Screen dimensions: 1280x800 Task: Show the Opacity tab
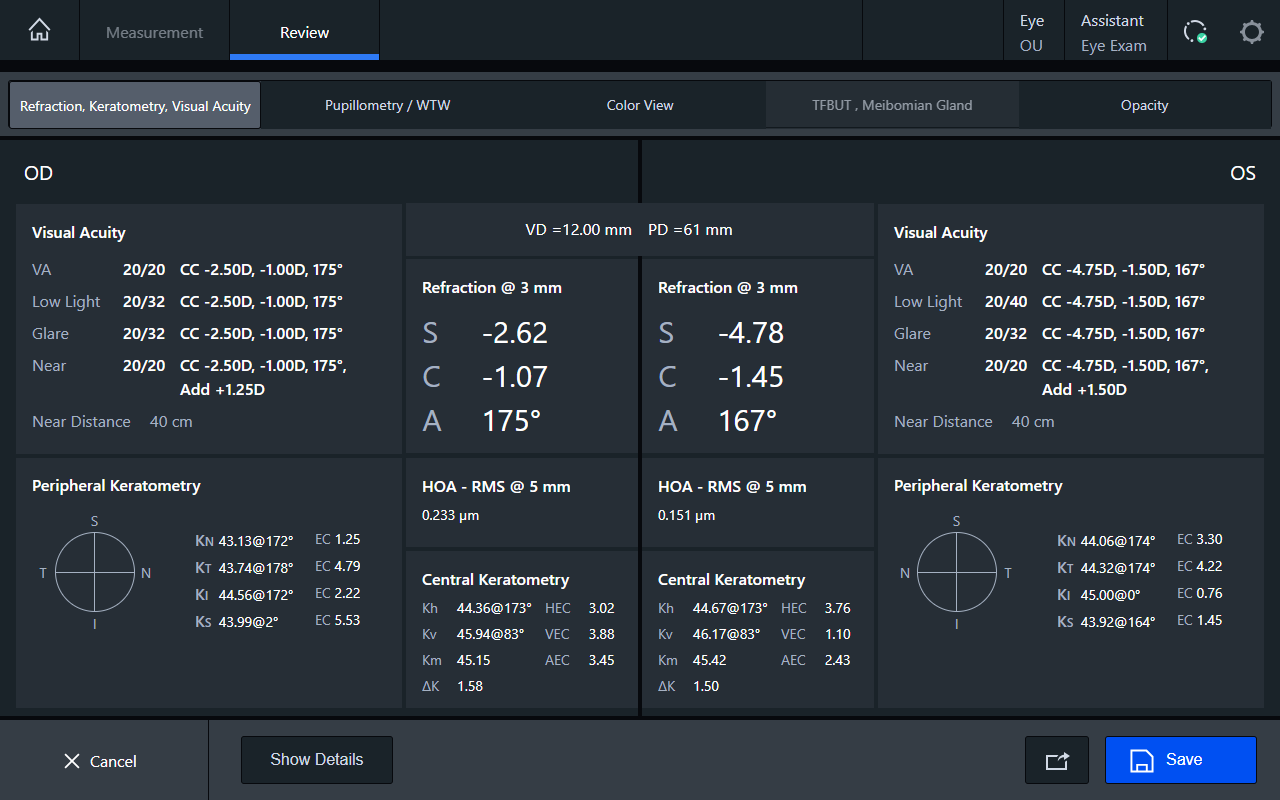[1144, 105]
